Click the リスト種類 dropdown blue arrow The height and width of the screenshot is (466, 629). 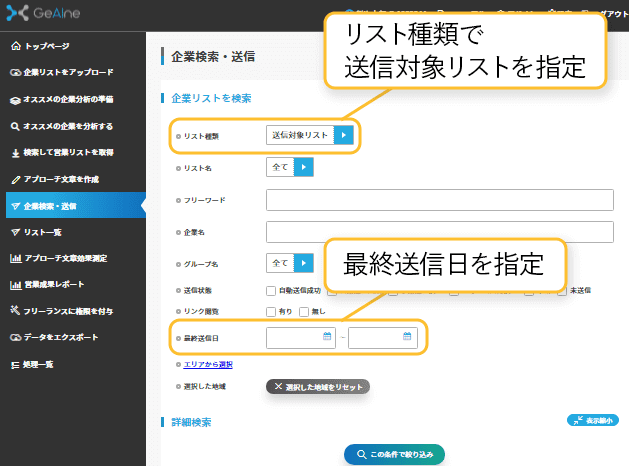tap(343, 135)
